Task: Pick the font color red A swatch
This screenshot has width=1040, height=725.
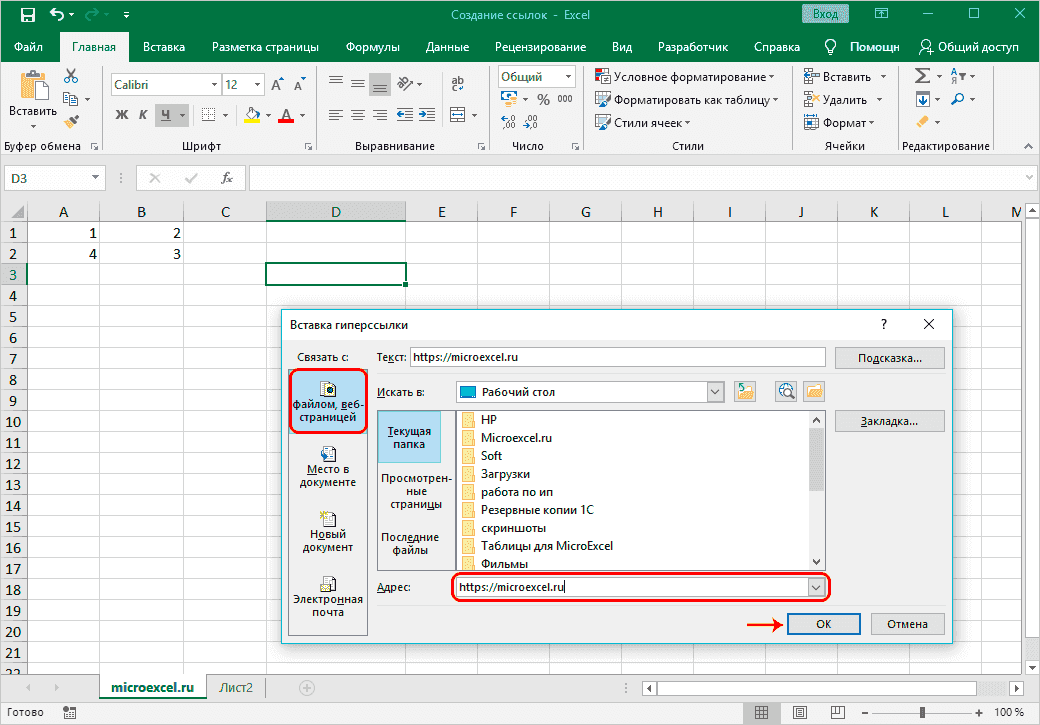Action: 286,114
